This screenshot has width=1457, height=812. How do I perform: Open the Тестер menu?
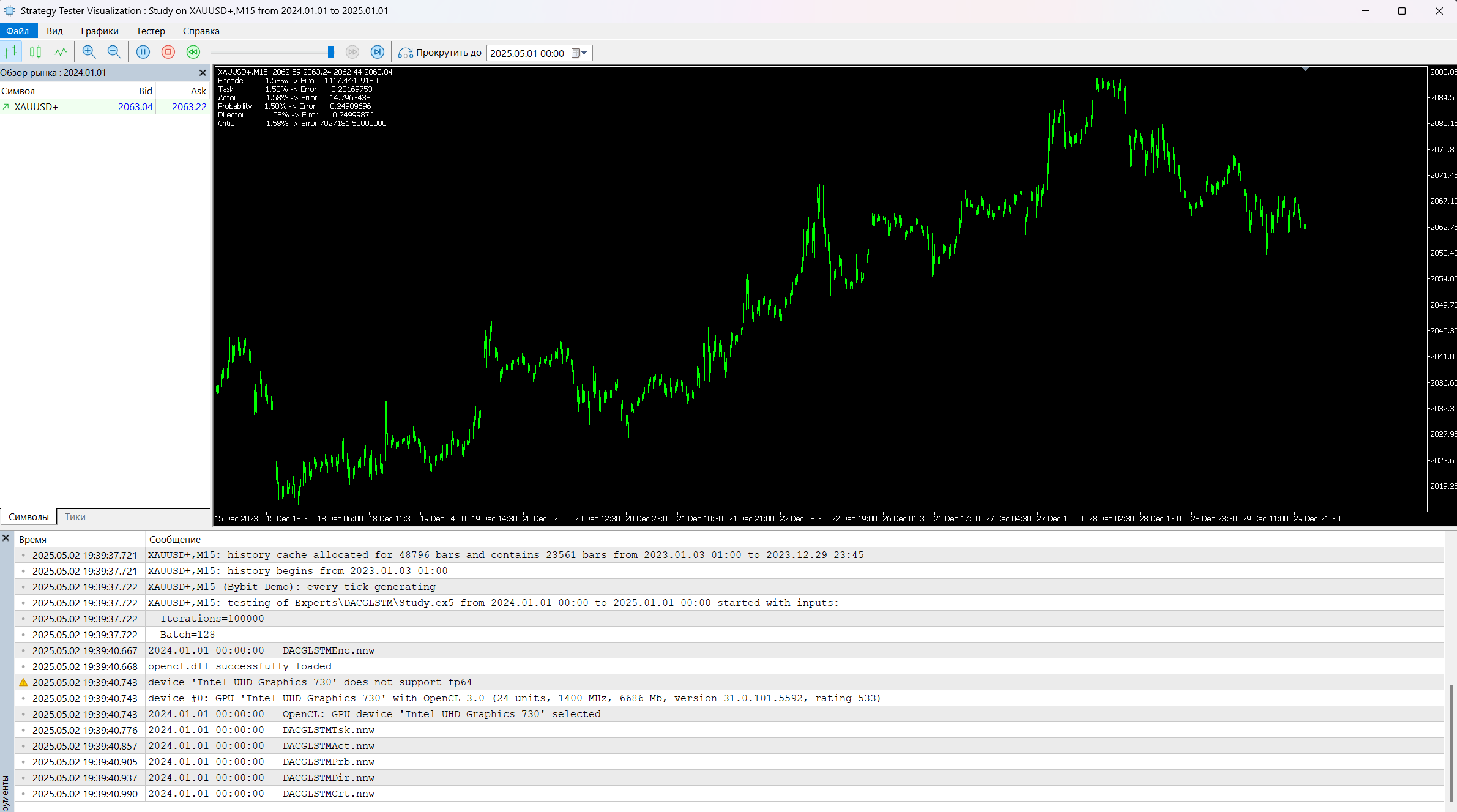coord(151,31)
